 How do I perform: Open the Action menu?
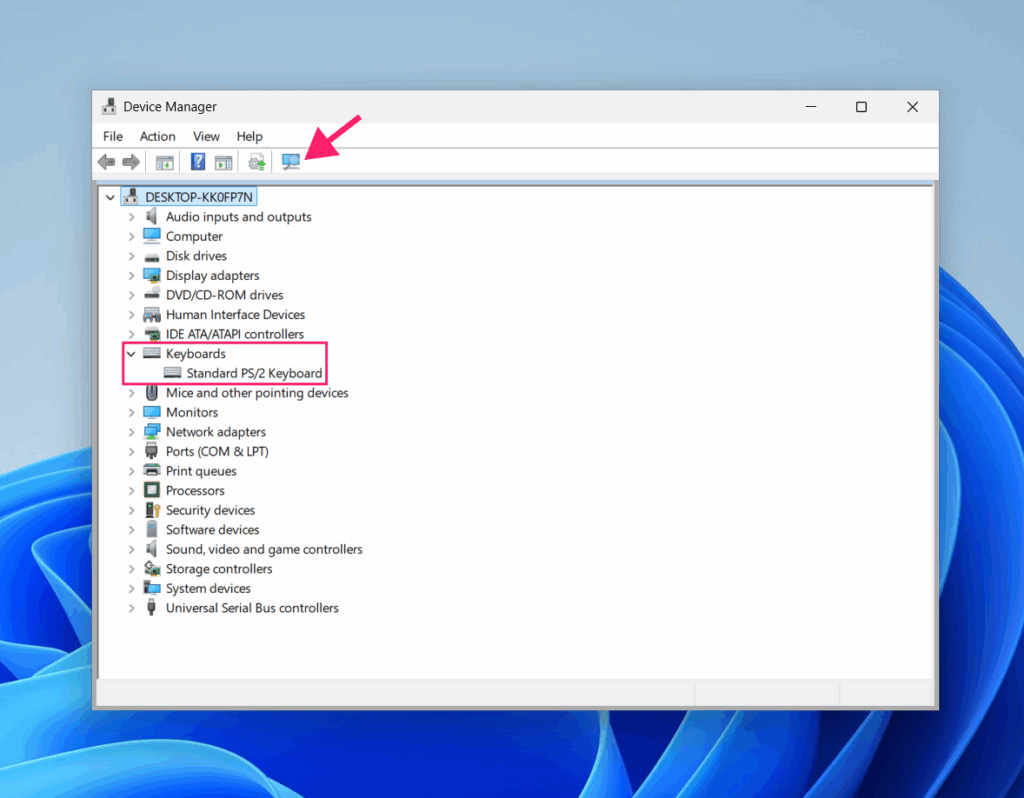[157, 136]
